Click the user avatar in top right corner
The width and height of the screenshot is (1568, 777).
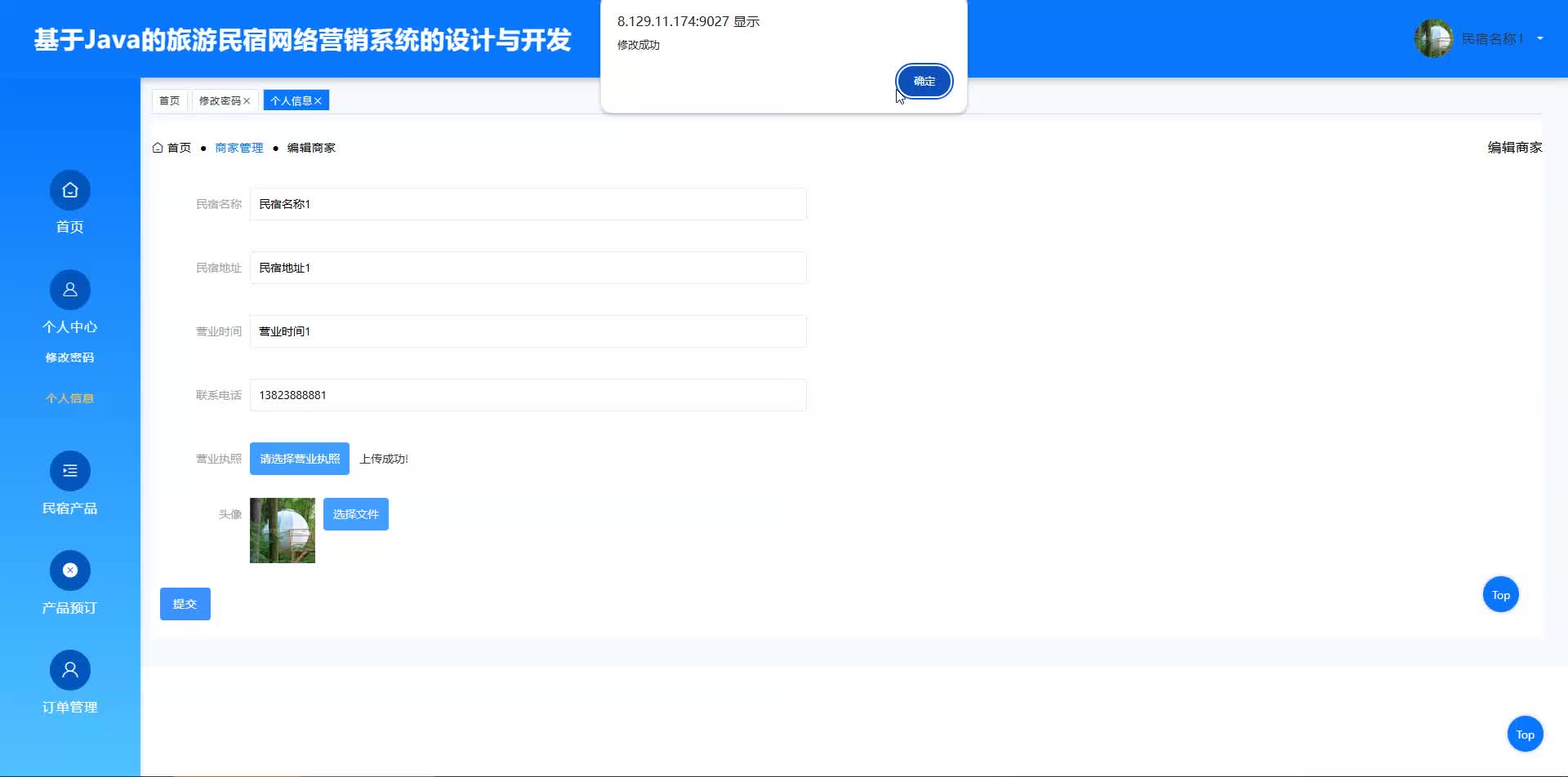(1432, 38)
